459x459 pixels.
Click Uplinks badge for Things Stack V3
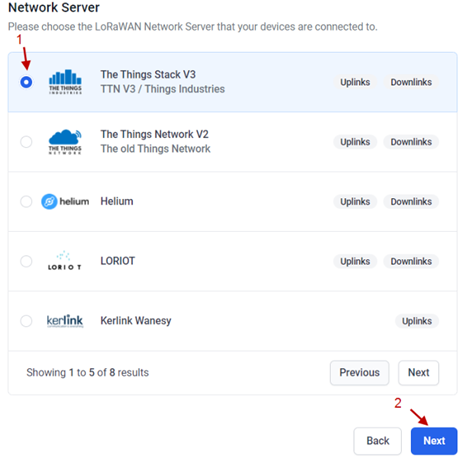coord(355,82)
